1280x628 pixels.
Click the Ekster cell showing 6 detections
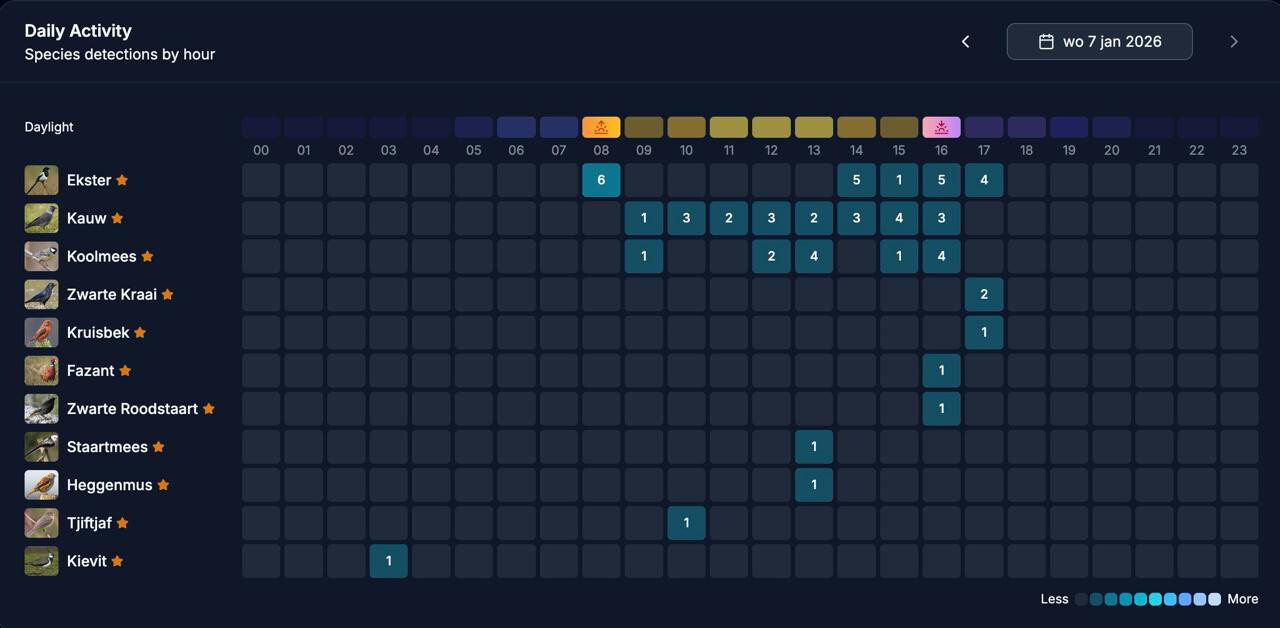point(601,181)
